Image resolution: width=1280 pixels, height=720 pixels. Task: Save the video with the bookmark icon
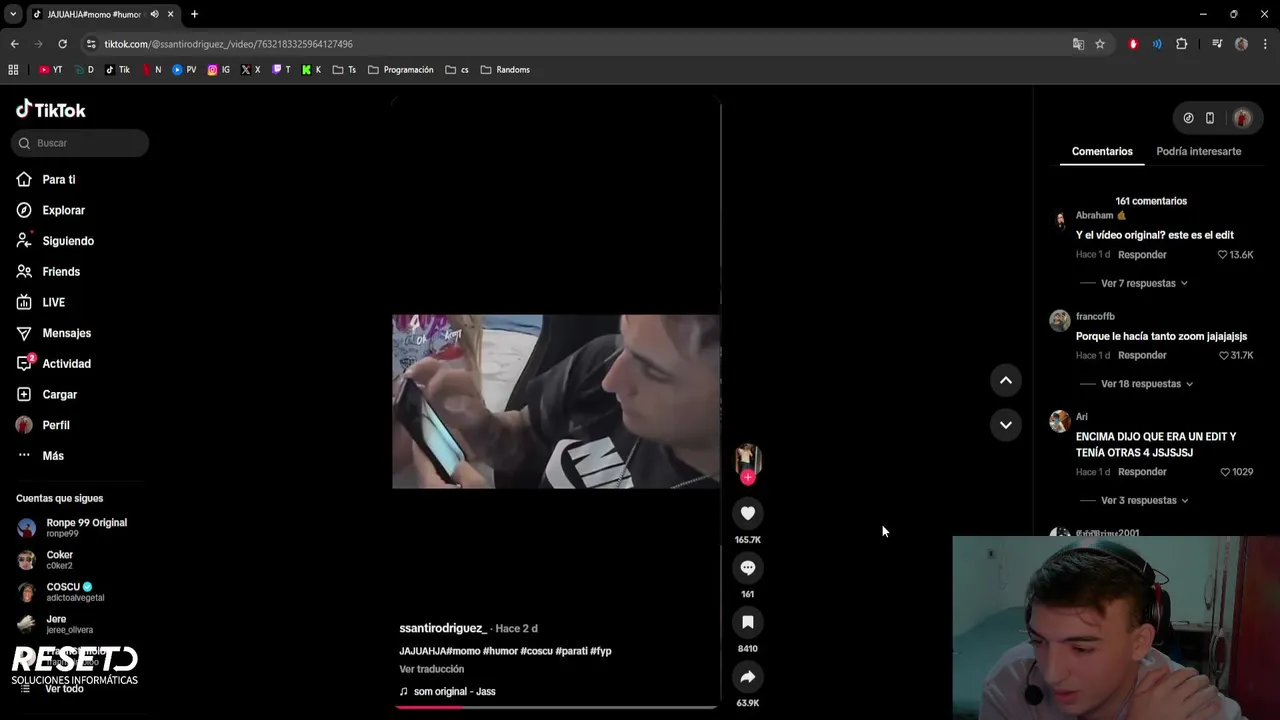click(747, 622)
